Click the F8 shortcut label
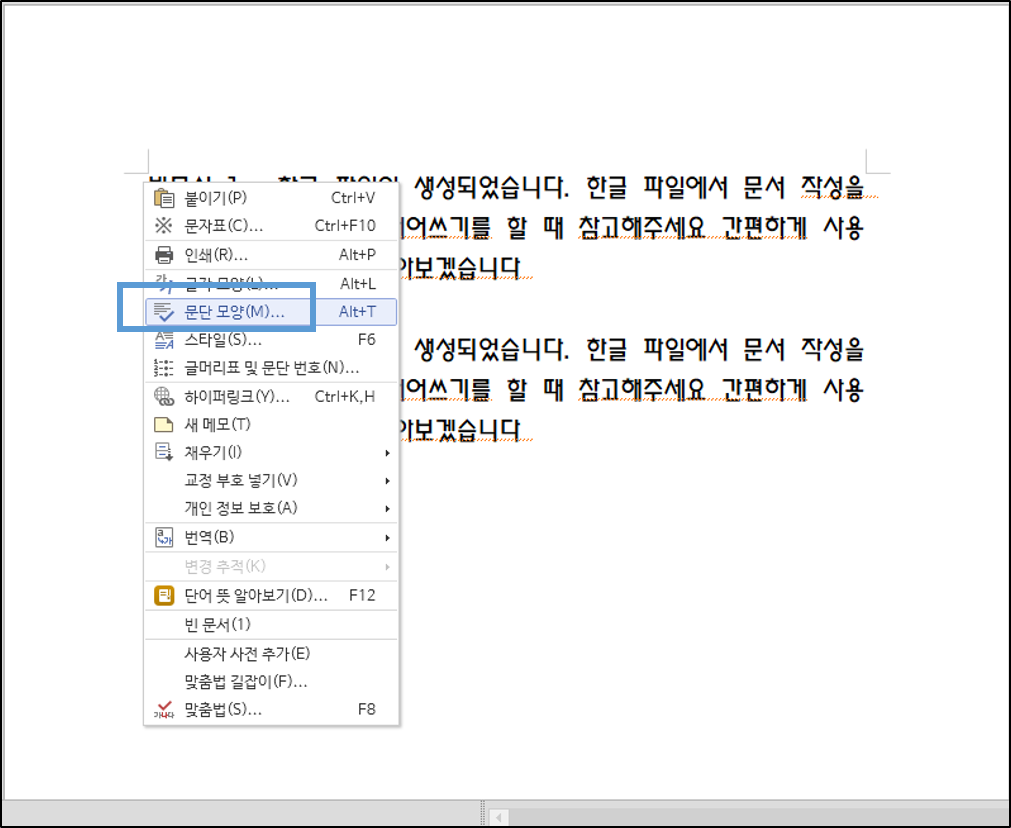Viewport: 1011px width, 828px height. pyautogui.click(x=366, y=709)
